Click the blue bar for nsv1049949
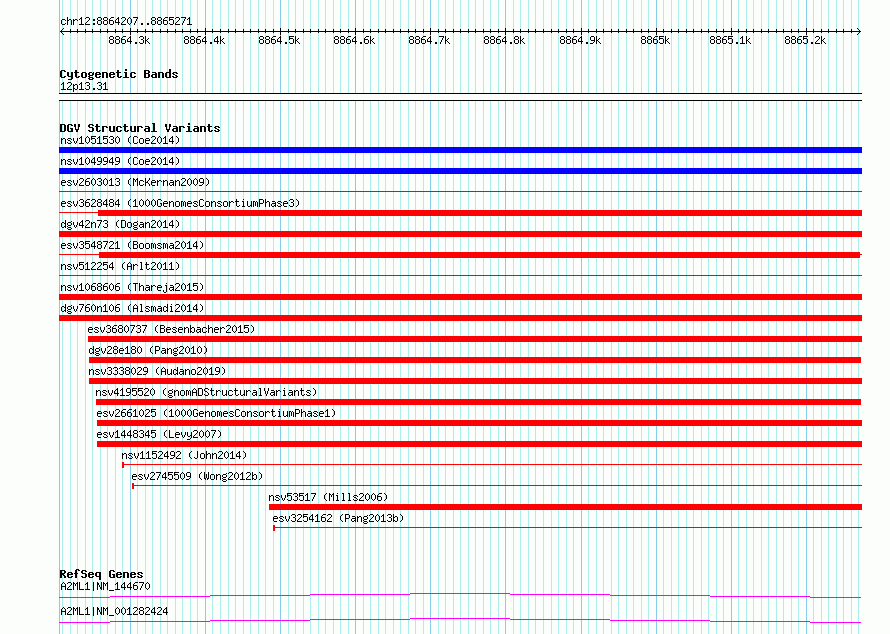The height and width of the screenshot is (634, 890). click(x=460, y=171)
